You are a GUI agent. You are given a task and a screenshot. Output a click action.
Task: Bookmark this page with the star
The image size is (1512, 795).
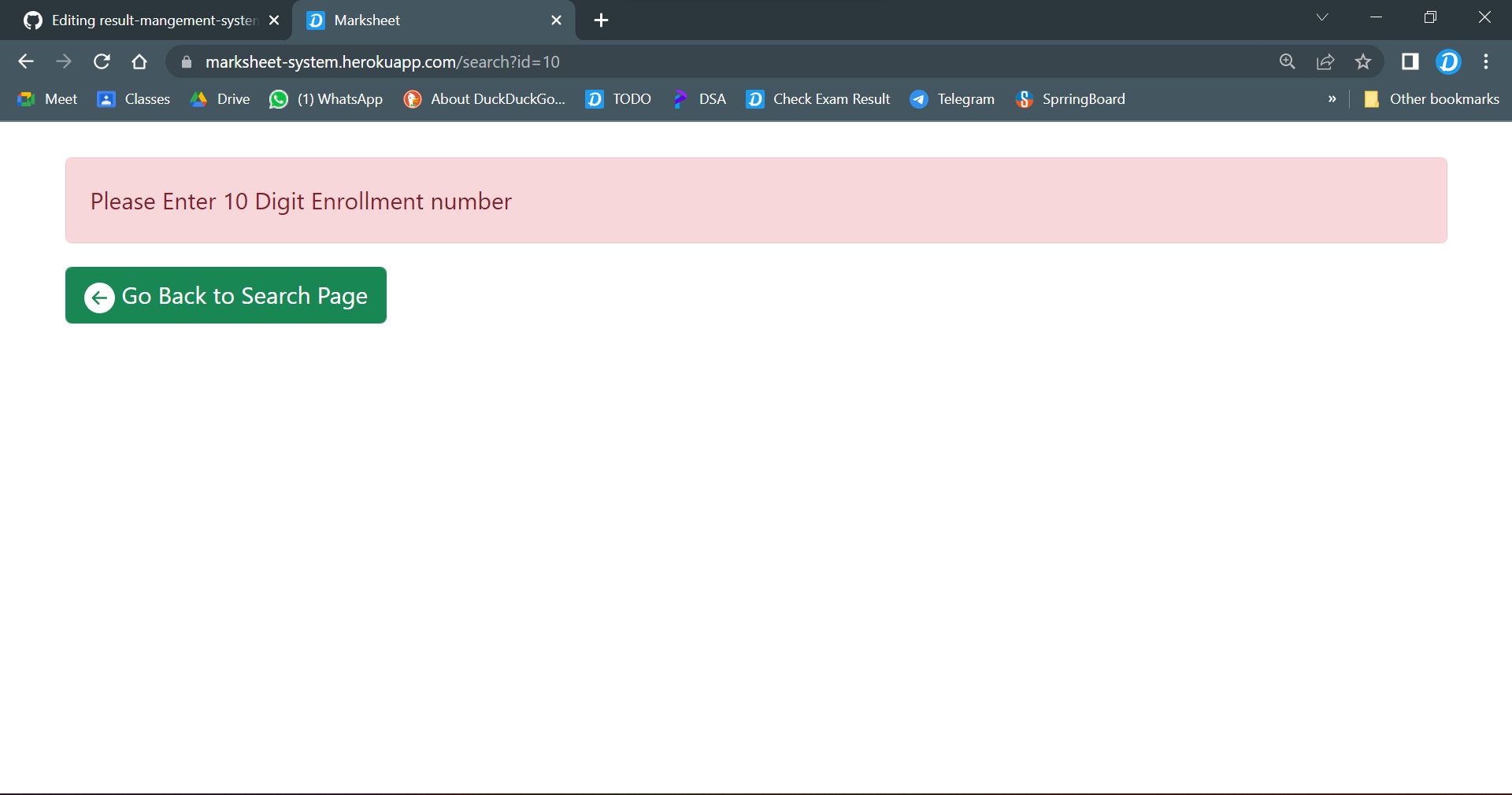1363,61
